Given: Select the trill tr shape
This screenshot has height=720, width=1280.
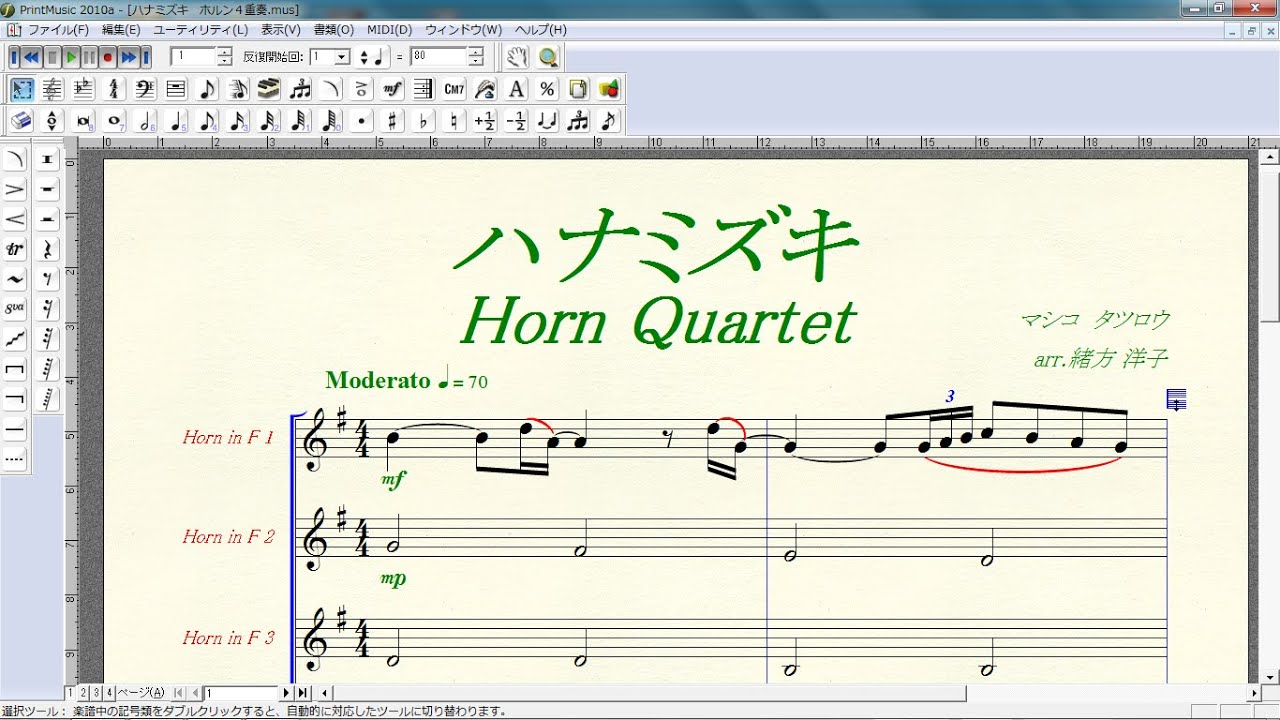Looking at the screenshot, I should click(x=15, y=248).
